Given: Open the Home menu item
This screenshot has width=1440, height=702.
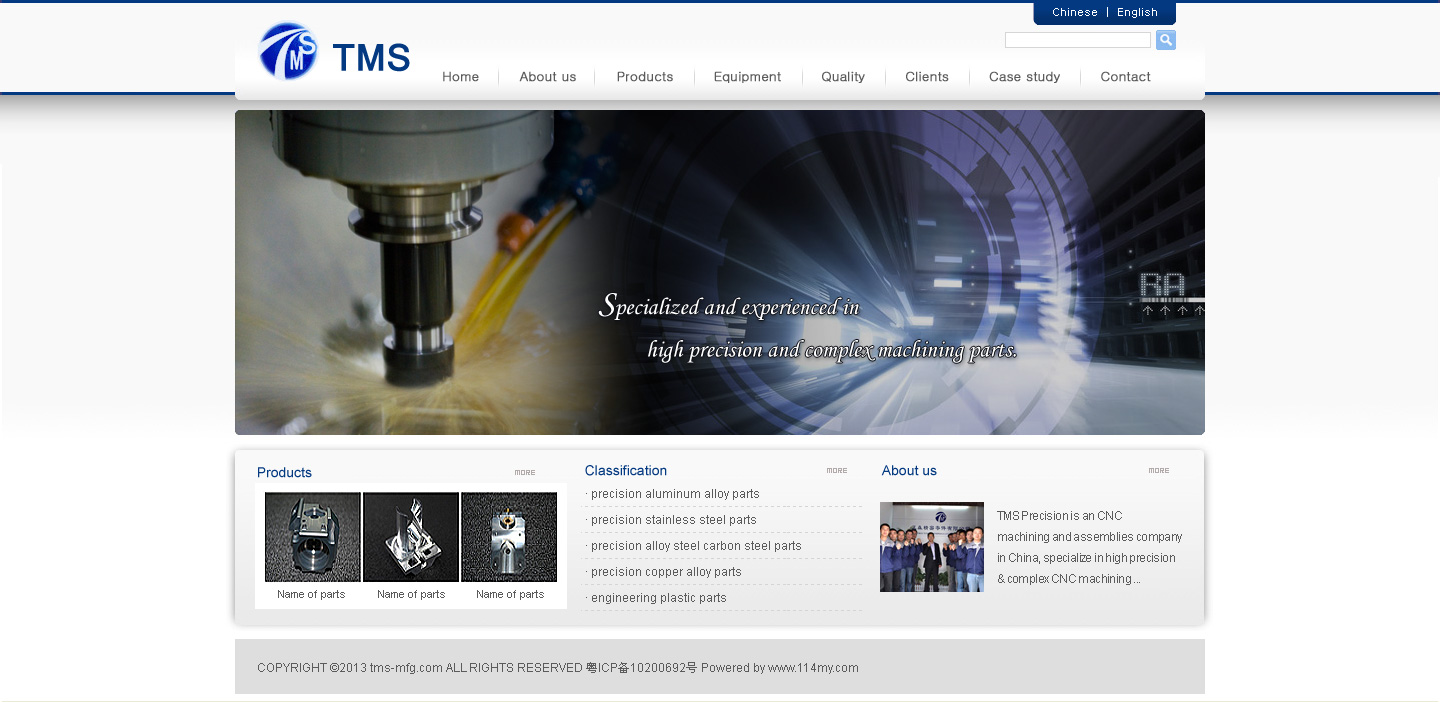Looking at the screenshot, I should pyautogui.click(x=460, y=77).
